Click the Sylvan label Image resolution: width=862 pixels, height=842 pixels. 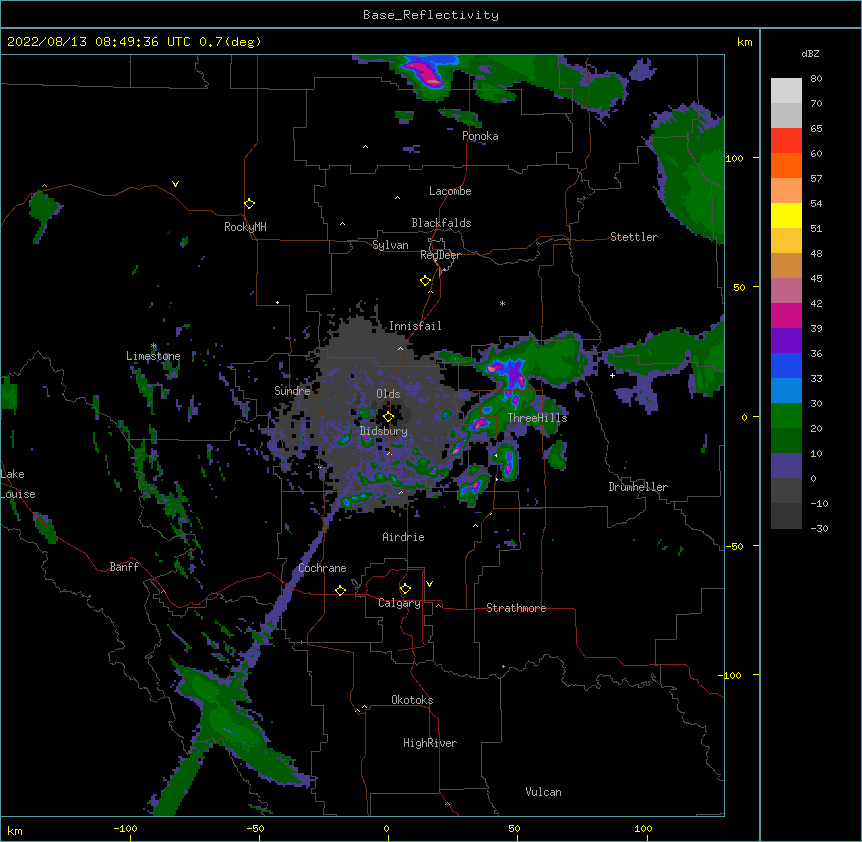390,245
